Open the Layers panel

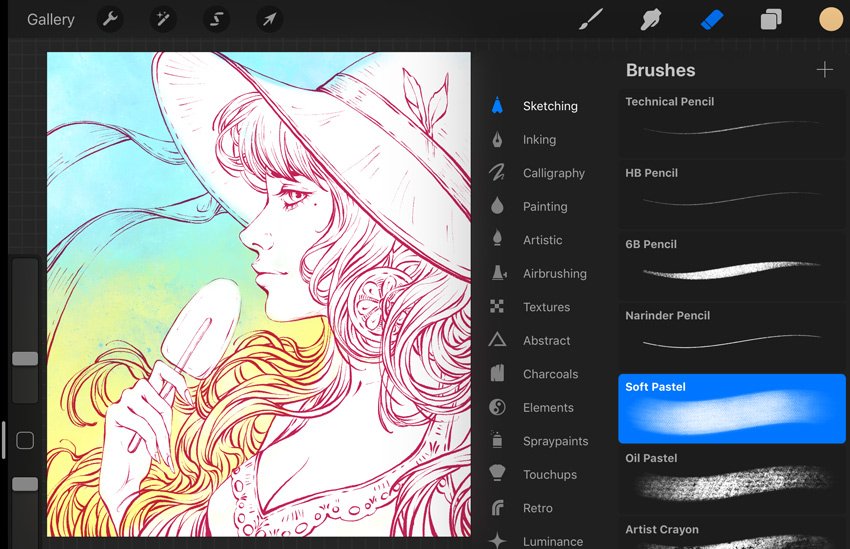click(771, 20)
